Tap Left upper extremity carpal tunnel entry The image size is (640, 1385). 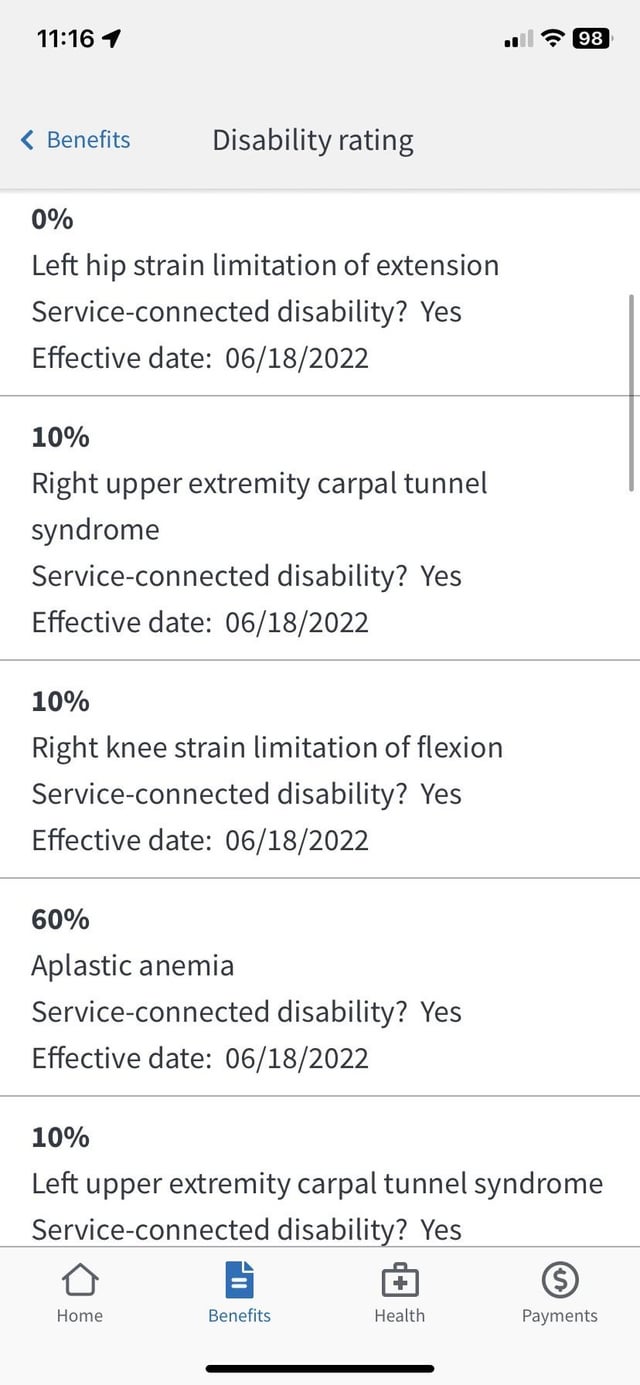coord(317,1183)
